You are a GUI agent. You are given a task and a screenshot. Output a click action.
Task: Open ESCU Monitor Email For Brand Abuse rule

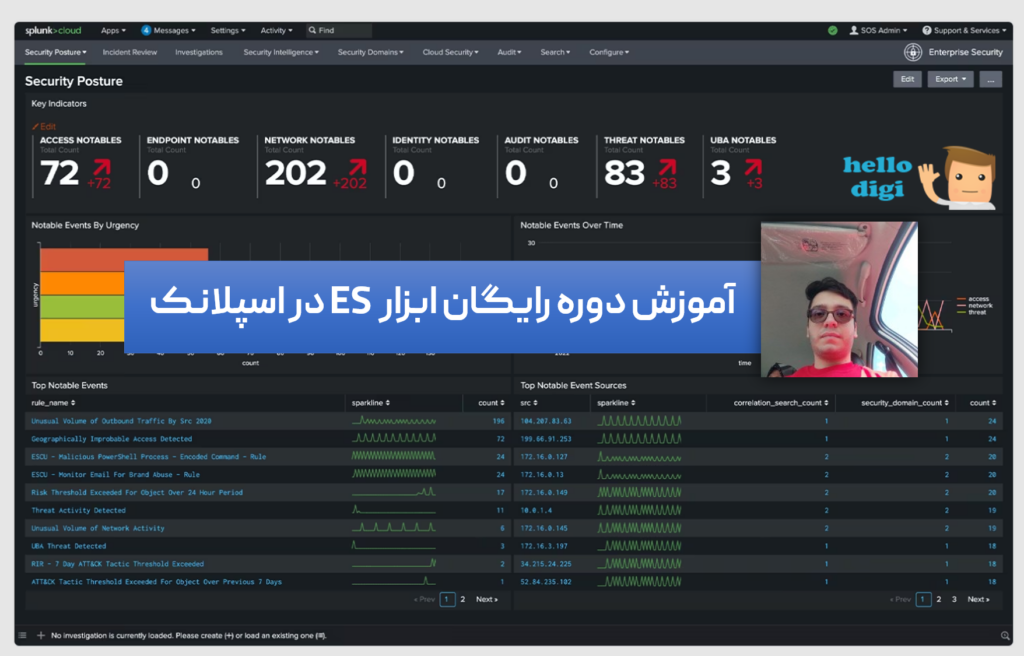(116, 475)
